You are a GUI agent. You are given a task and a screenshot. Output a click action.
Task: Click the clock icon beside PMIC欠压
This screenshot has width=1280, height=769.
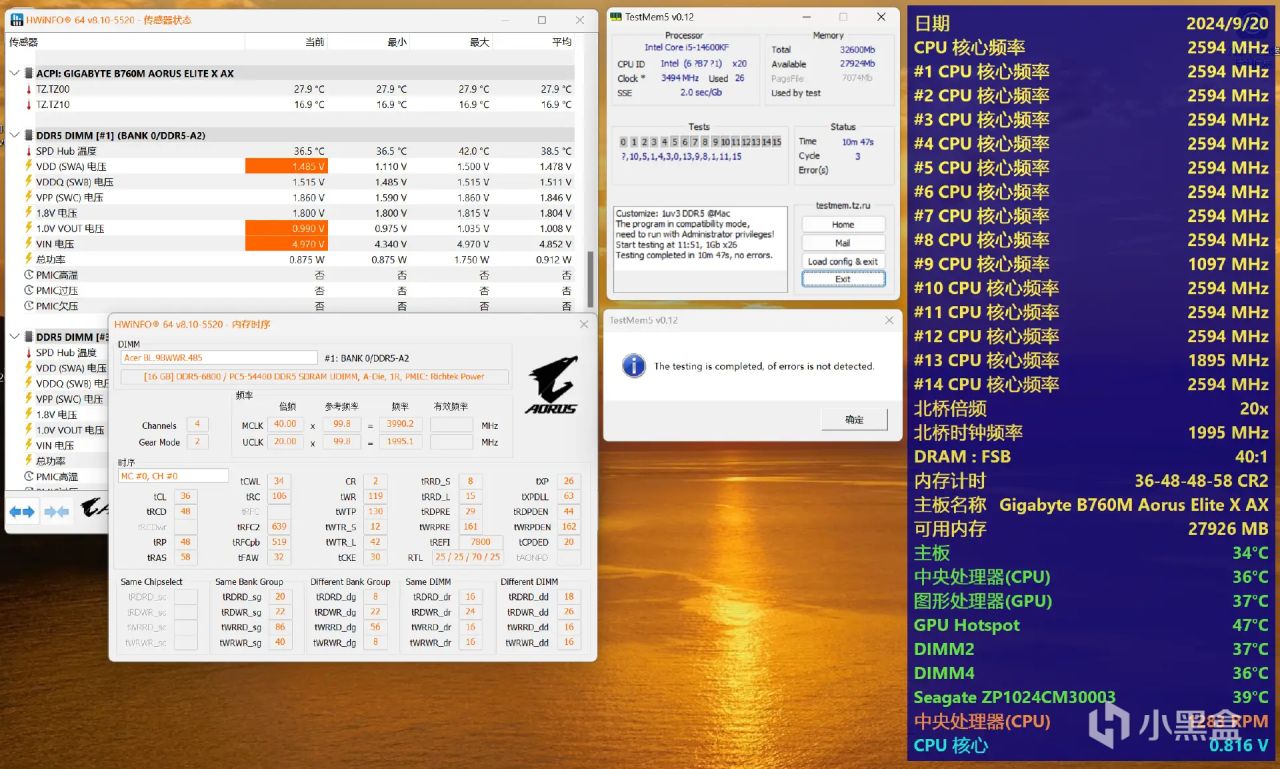point(28,306)
